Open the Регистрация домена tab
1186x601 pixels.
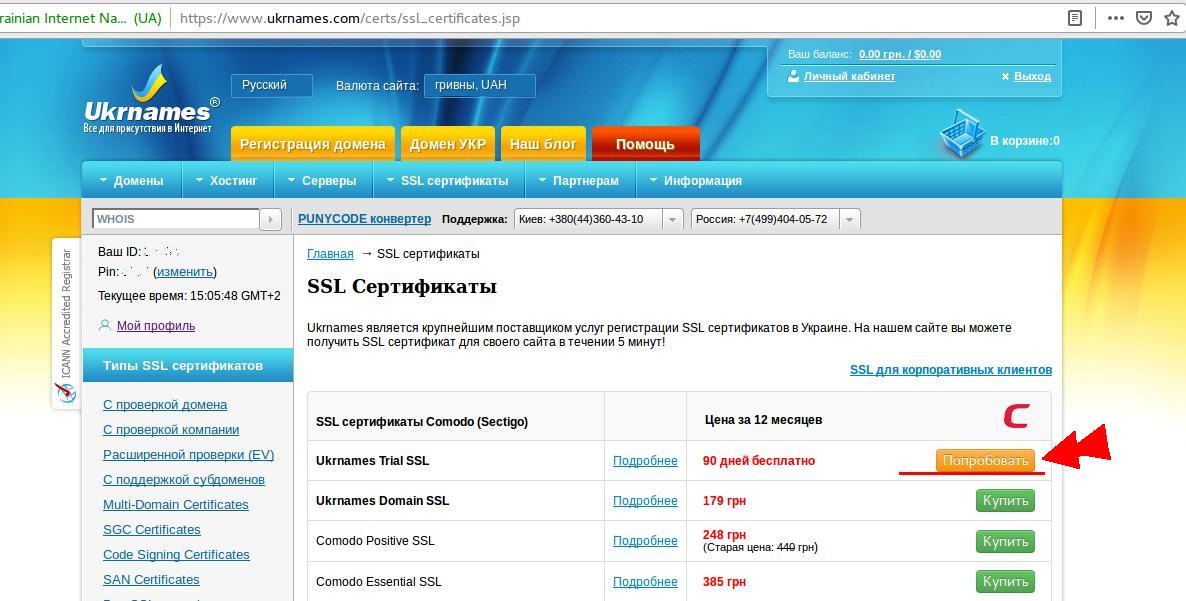tap(312, 144)
